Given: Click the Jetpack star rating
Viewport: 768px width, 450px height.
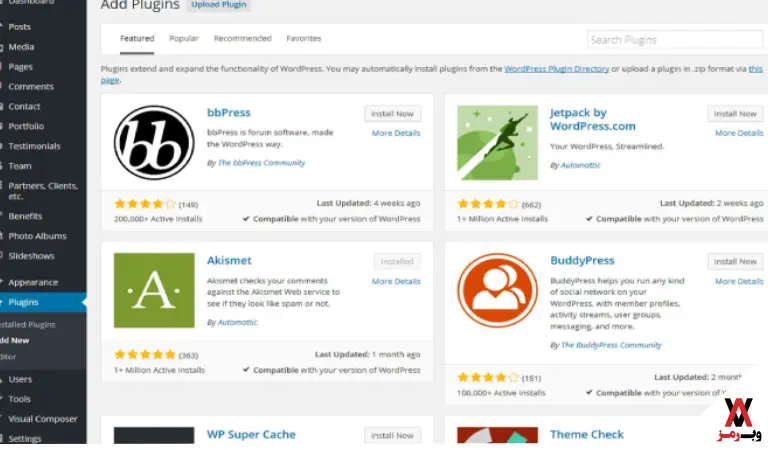Looking at the screenshot, I should point(488,204).
